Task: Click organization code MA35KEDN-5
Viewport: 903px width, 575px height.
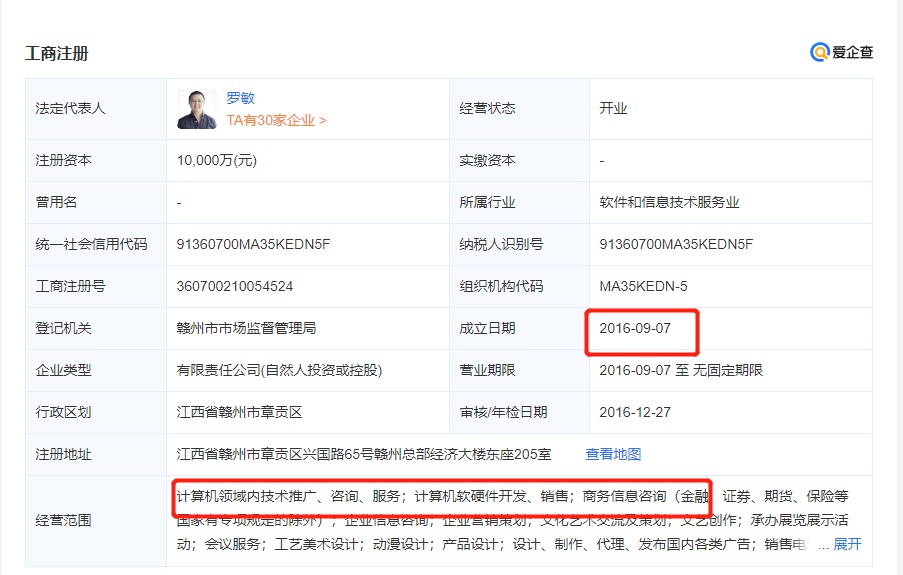Action: point(643,286)
